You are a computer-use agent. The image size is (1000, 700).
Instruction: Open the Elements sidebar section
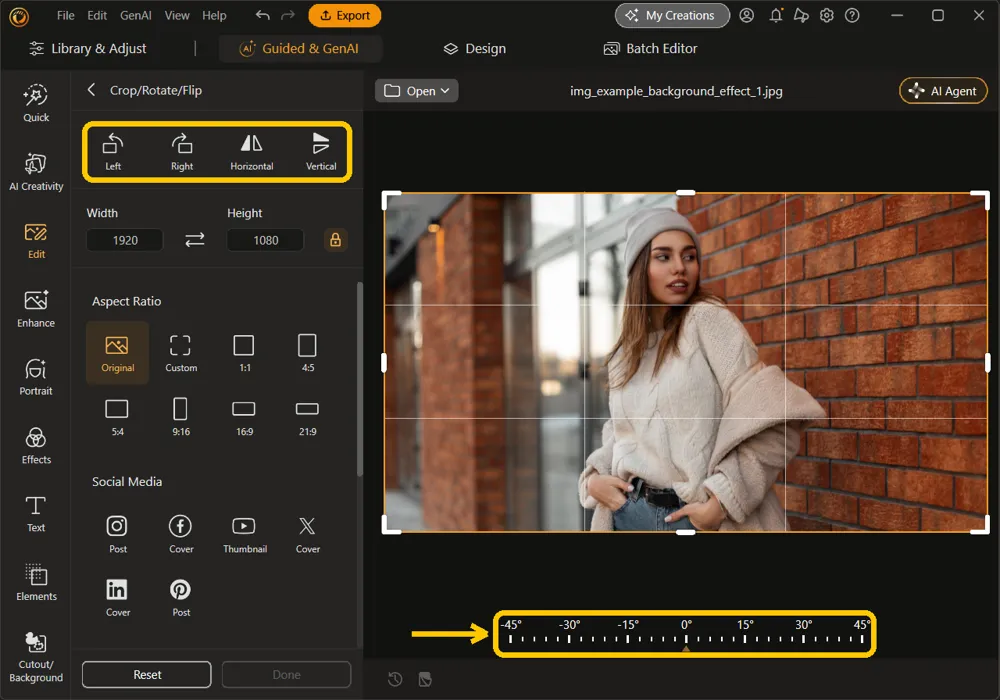(36, 582)
